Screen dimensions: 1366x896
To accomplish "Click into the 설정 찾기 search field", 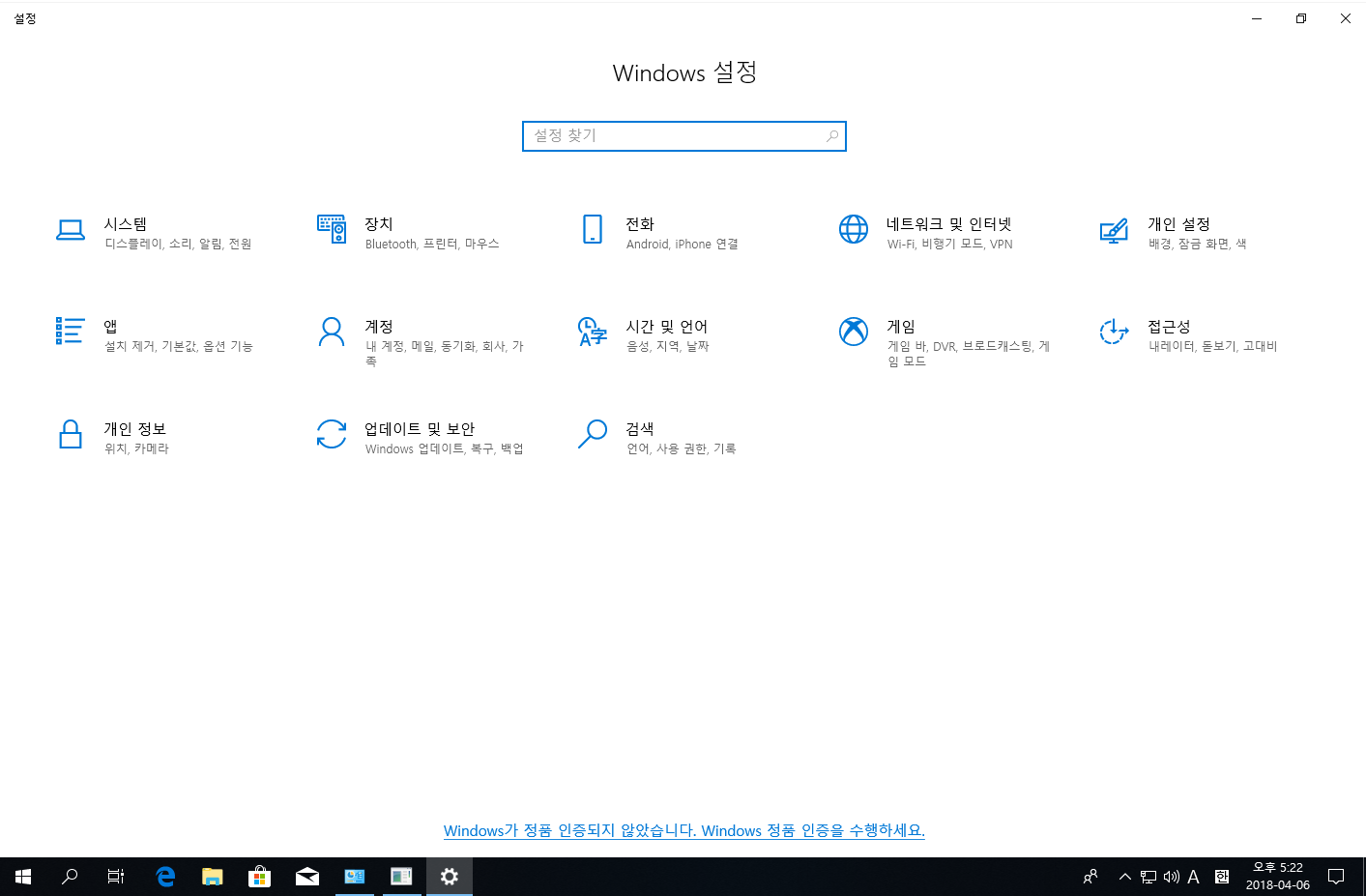I will [x=683, y=136].
